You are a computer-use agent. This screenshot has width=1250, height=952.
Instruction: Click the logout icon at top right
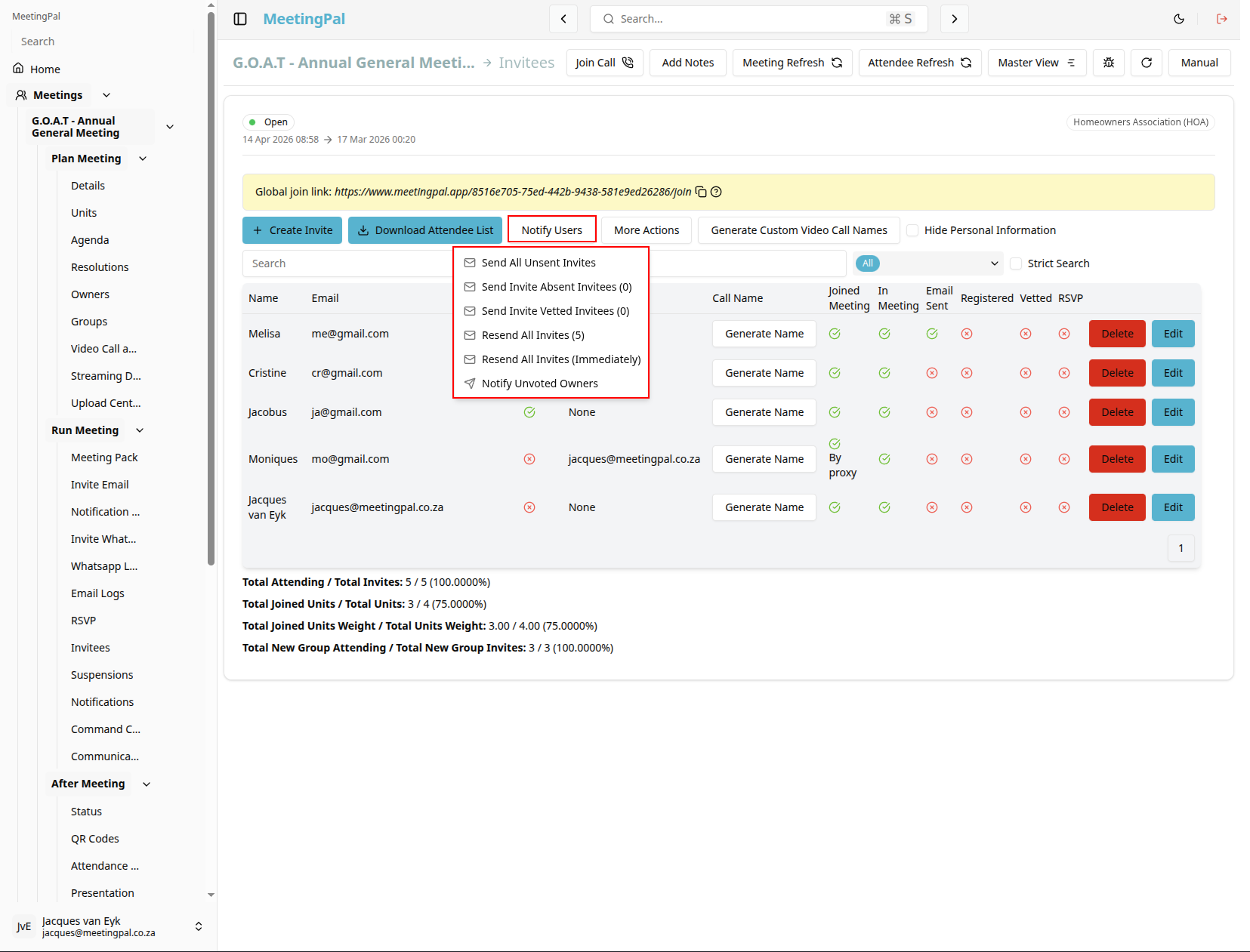coord(1222,19)
